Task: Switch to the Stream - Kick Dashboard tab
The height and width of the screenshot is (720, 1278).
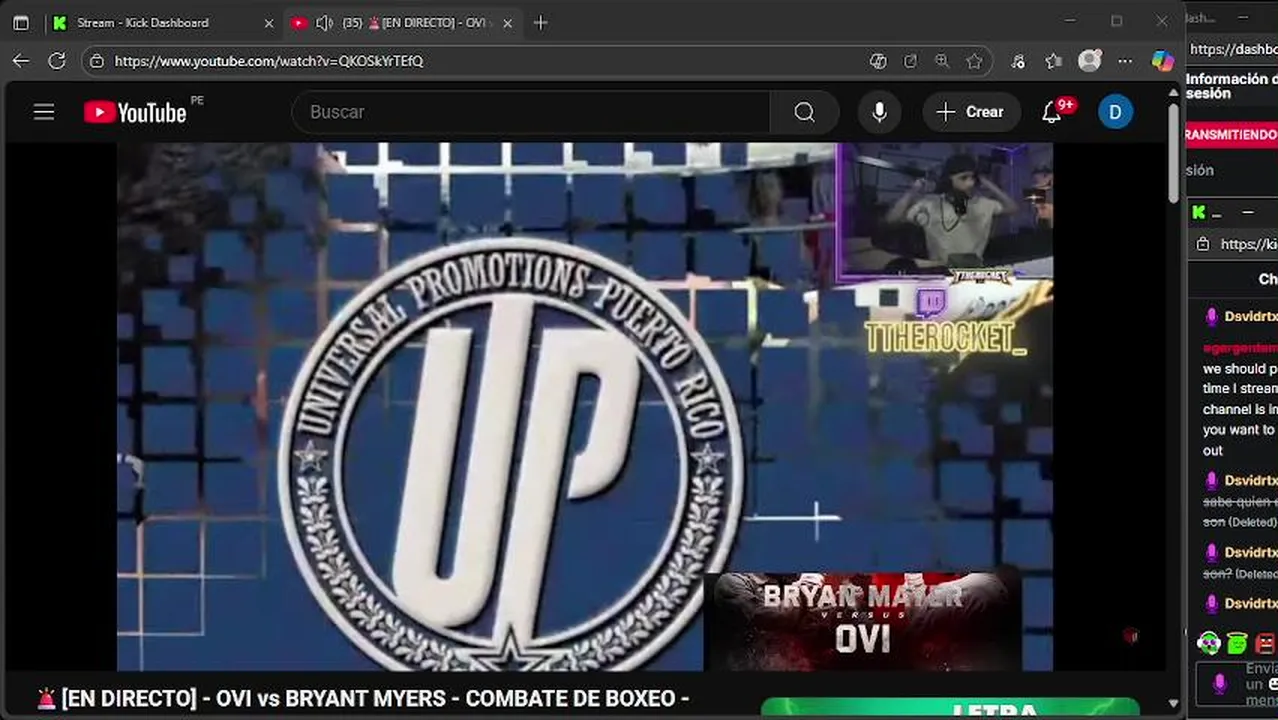Action: pyautogui.click(x=143, y=22)
